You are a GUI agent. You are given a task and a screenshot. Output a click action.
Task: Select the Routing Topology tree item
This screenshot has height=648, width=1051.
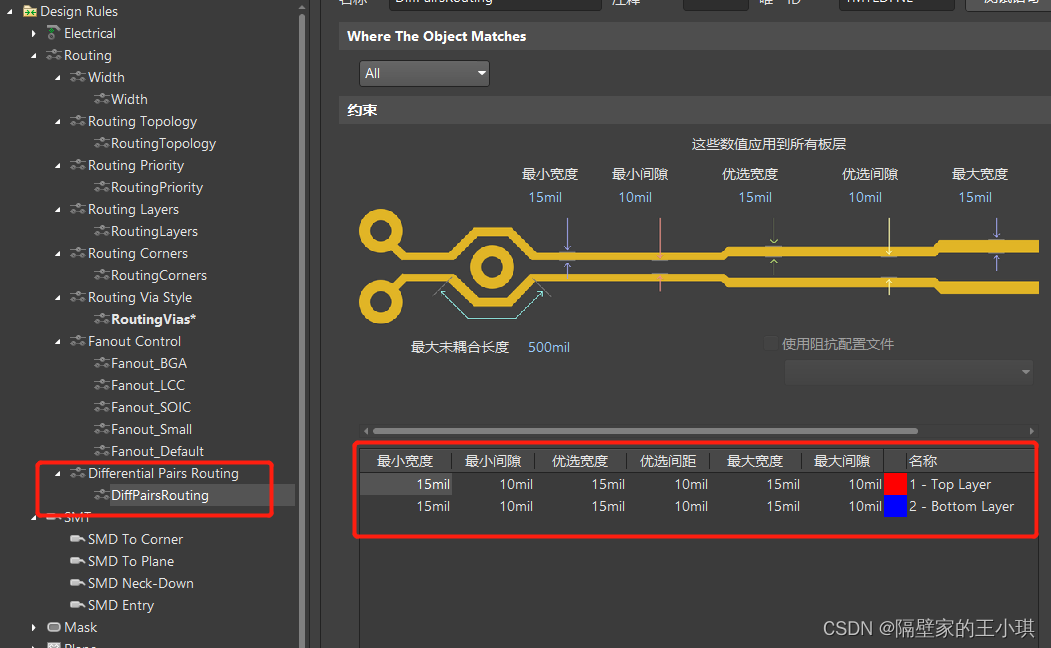(x=142, y=121)
